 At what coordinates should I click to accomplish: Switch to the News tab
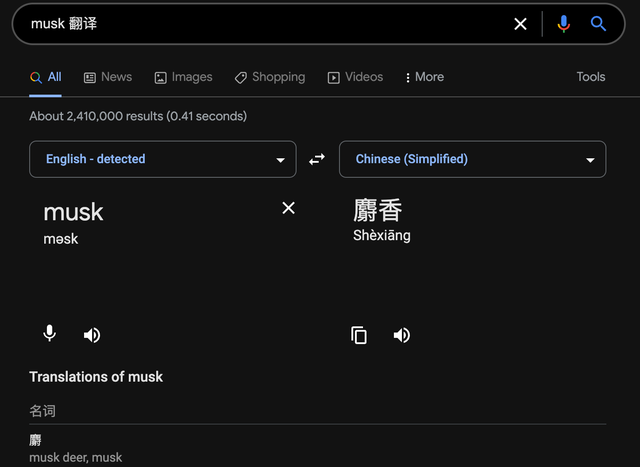click(x=107, y=77)
